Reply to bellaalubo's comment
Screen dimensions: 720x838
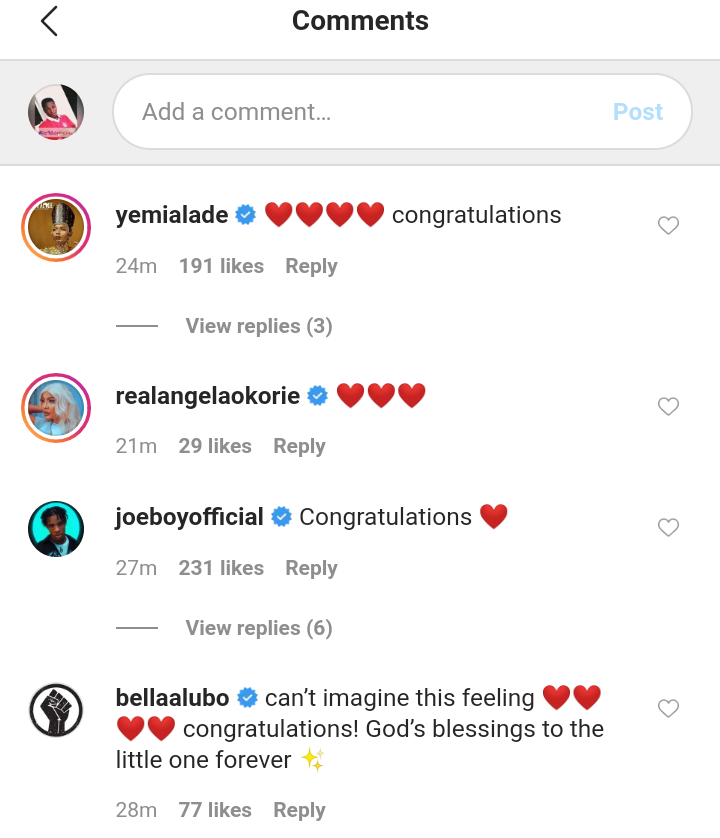pyautogui.click(x=299, y=810)
